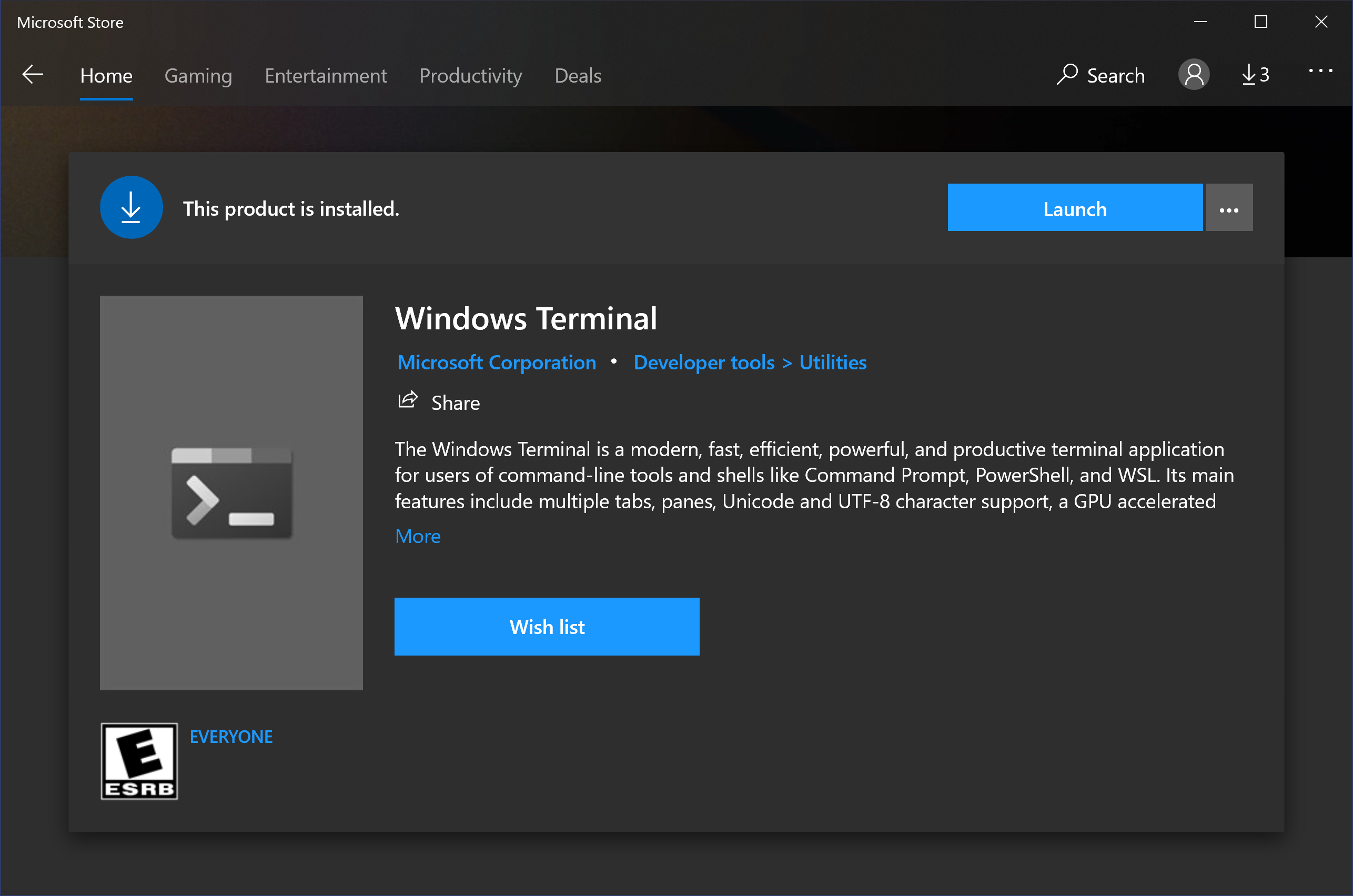This screenshot has width=1353, height=896.
Task: Launch Windows Terminal
Action: pyautogui.click(x=1075, y=207)
